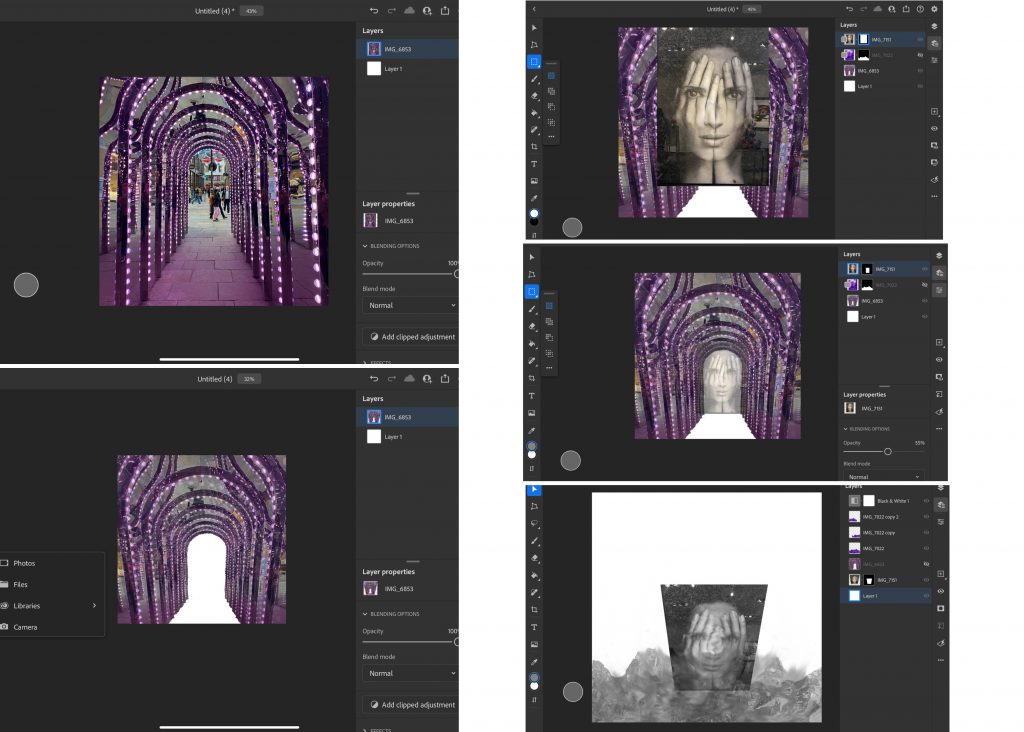
Task: Click the Opacity slider set to 55%
Action: click(x=888, y=451)
